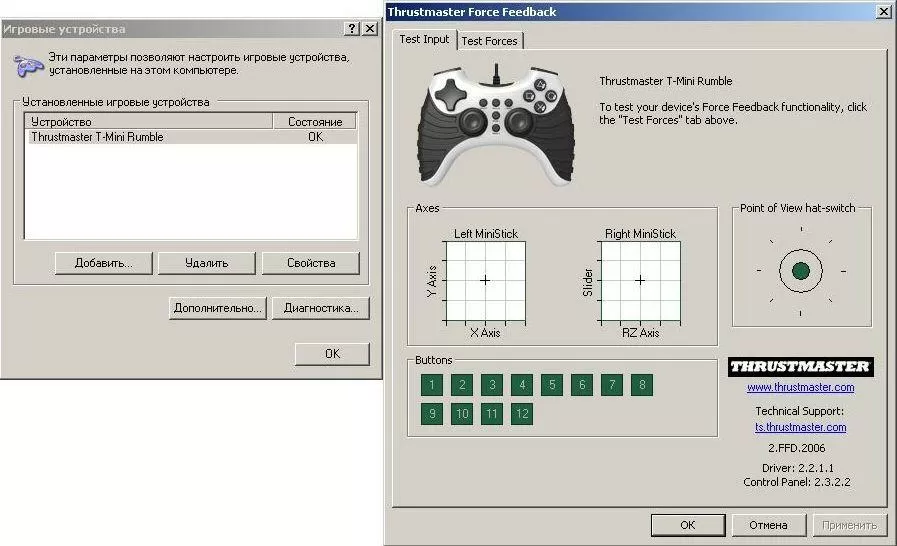Click button indicator 10 in Buttons group
897x546 pixels.
(462, 414)
